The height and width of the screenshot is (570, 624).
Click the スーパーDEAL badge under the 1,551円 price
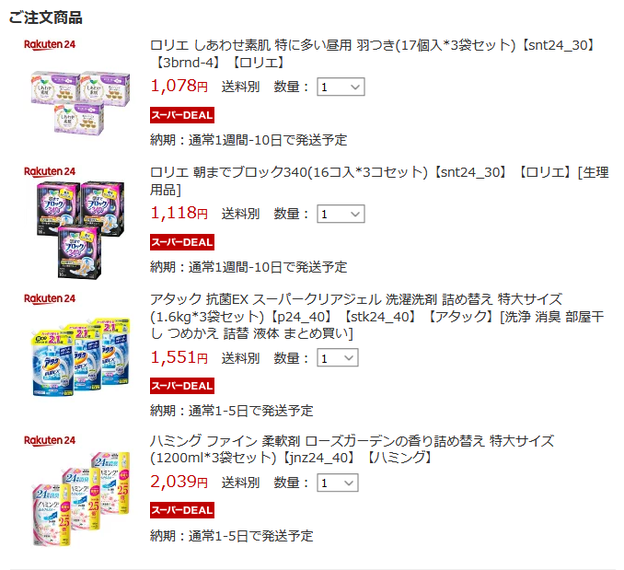click(182, 386)
